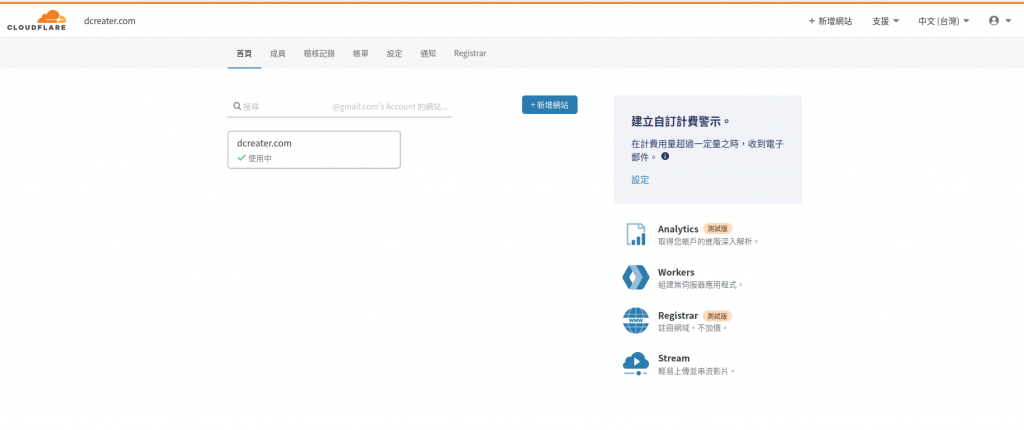The height and width of the screenshot is (430, 1024).
Task: Click the 使用中 status text
Action: 260,158
